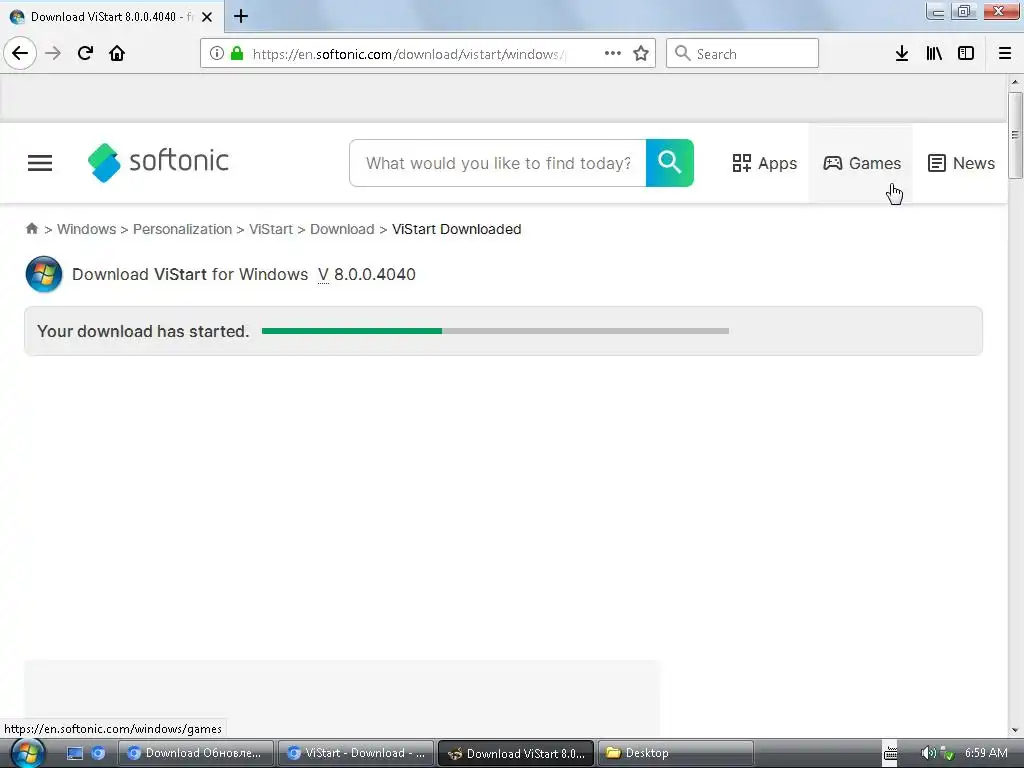Viewport: 1024px width, 768px height.
Task: Open the Games section
Action: (x=861, y=163)
